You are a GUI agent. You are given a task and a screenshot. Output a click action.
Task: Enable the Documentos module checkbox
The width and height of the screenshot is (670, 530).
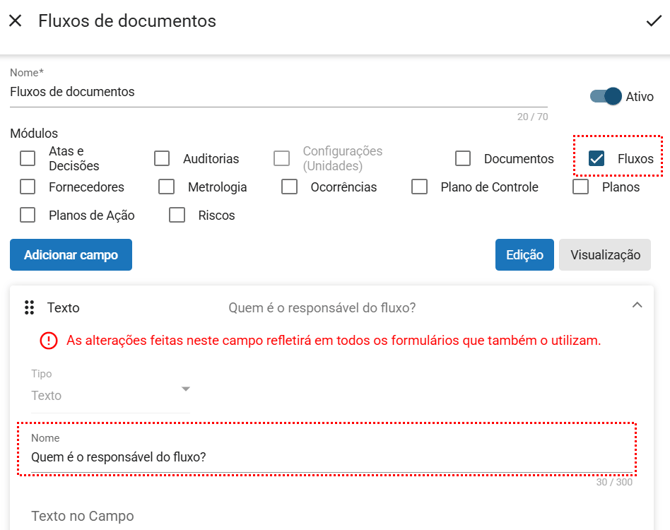click(463, 158)
